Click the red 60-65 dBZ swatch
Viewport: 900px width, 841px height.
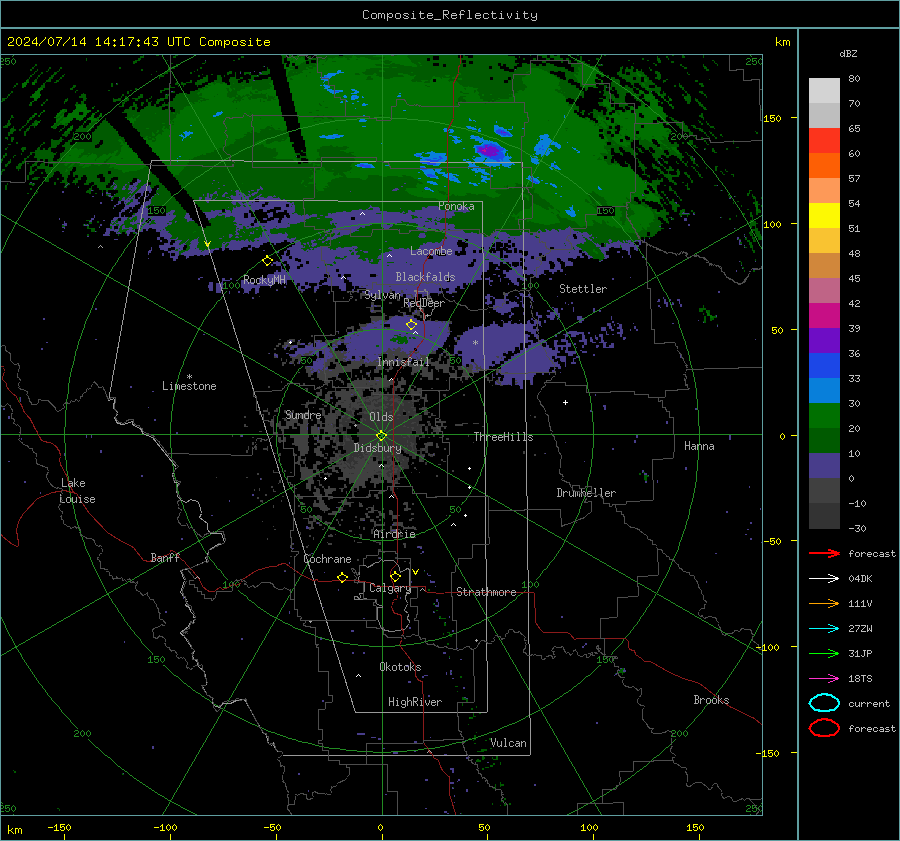point(824,141)
